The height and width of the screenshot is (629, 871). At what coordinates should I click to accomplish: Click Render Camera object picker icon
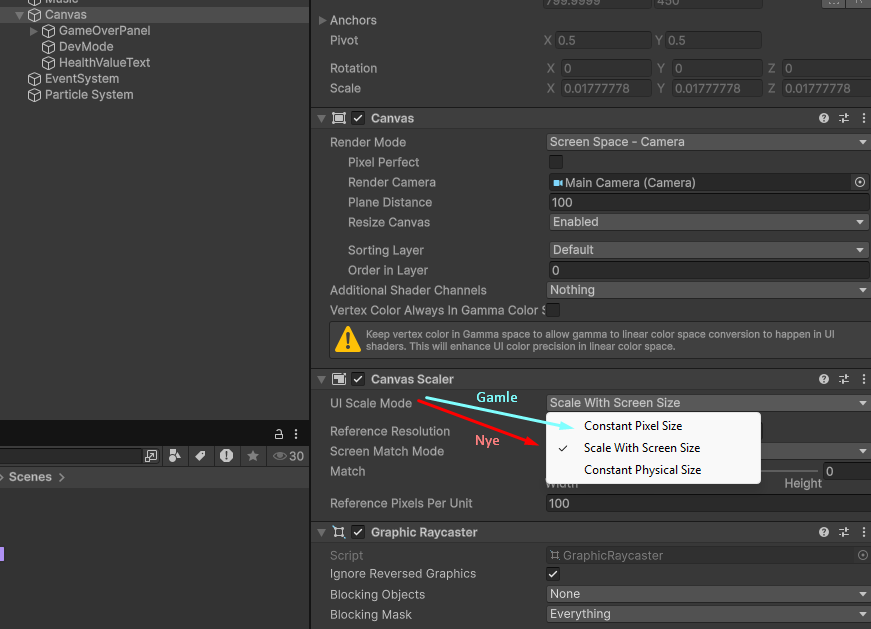859,183
